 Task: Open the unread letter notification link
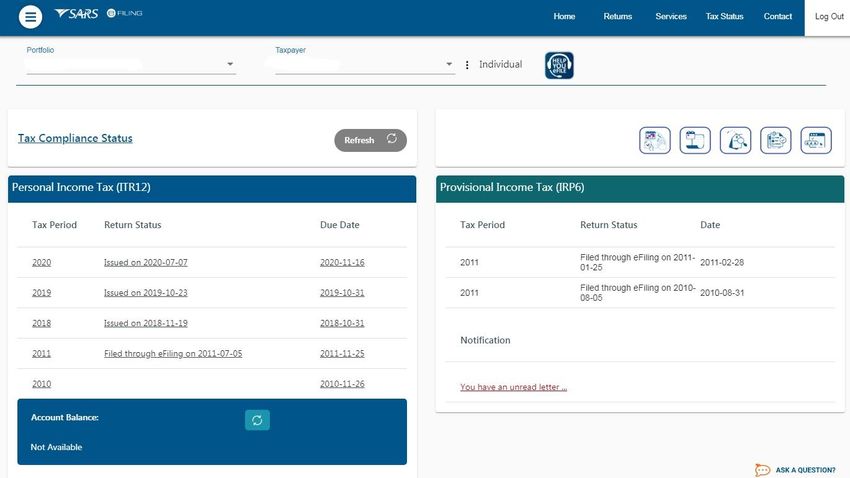coord(513,387)
